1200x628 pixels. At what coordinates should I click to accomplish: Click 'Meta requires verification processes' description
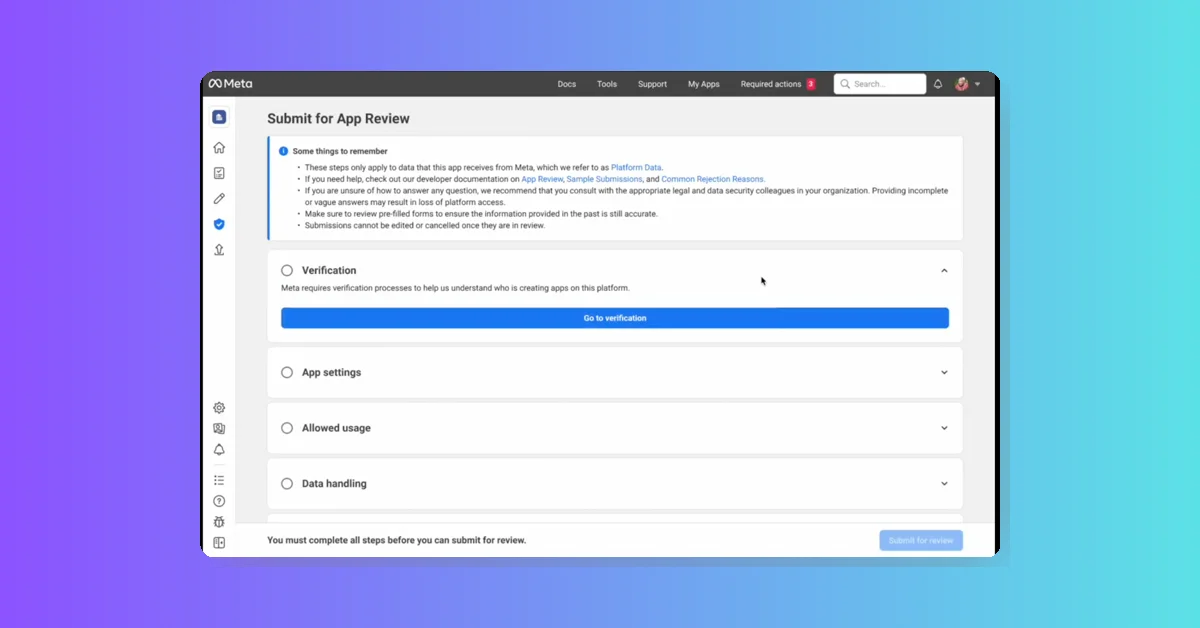[455, 288]
